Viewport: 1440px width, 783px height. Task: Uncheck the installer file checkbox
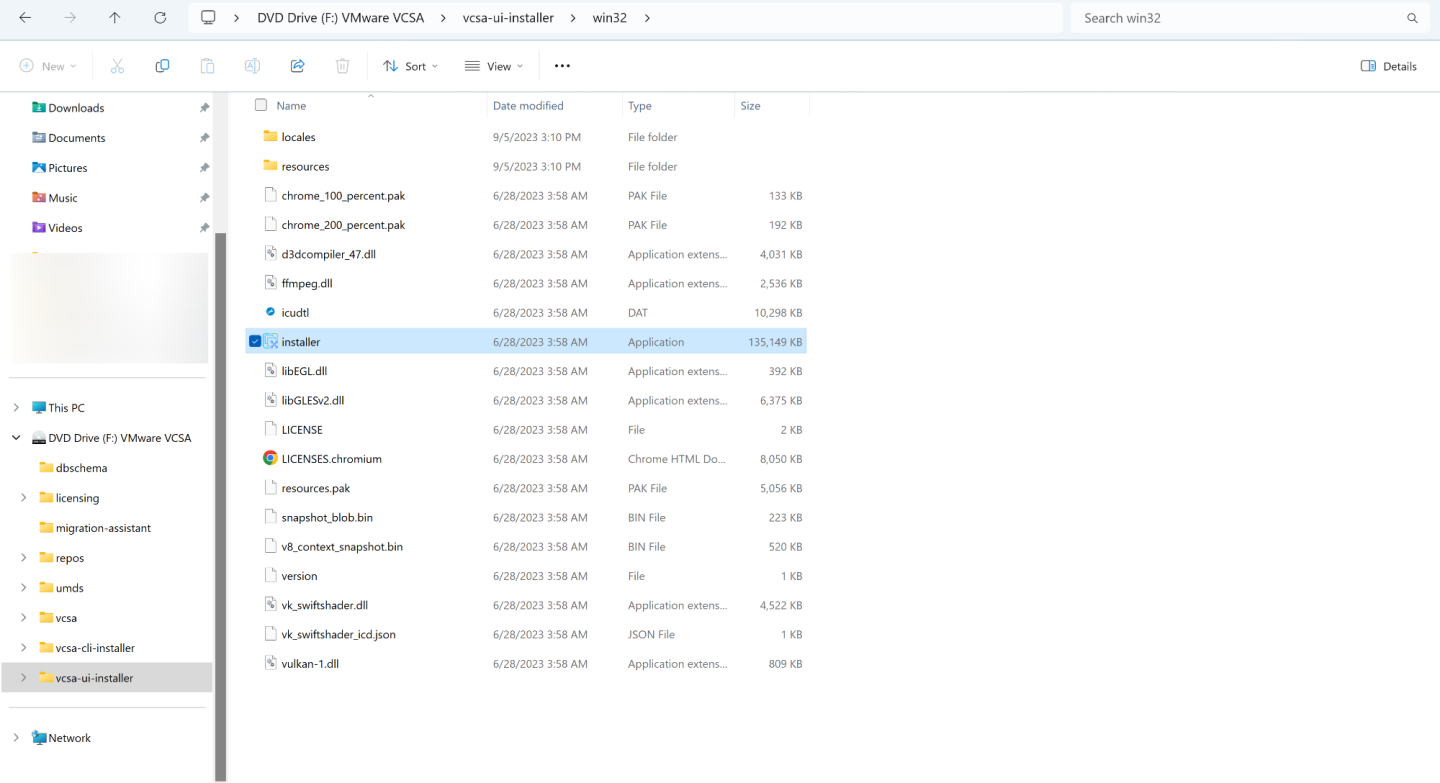[x=255, y=342]
